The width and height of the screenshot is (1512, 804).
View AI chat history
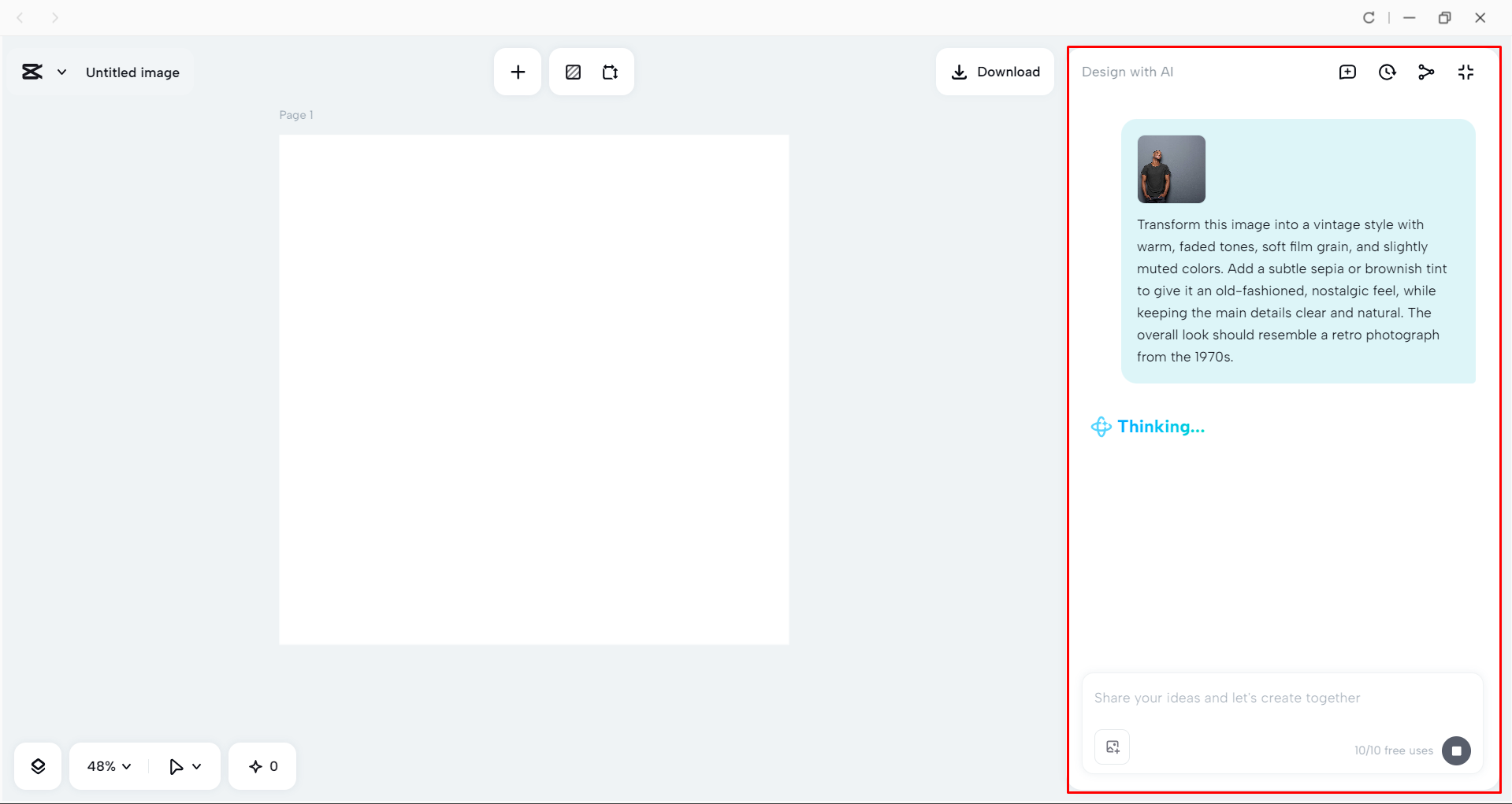click(x=1388, y=72)
